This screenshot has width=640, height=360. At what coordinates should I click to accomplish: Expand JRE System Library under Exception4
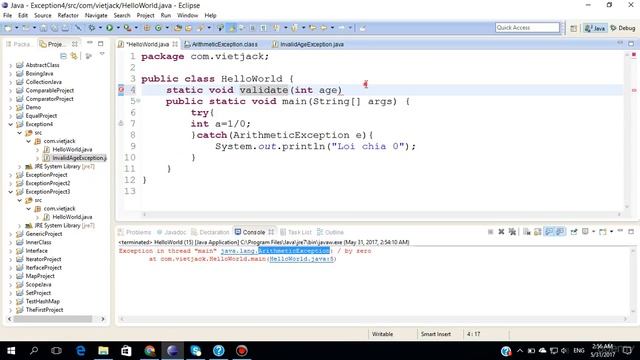click(20, 167)
